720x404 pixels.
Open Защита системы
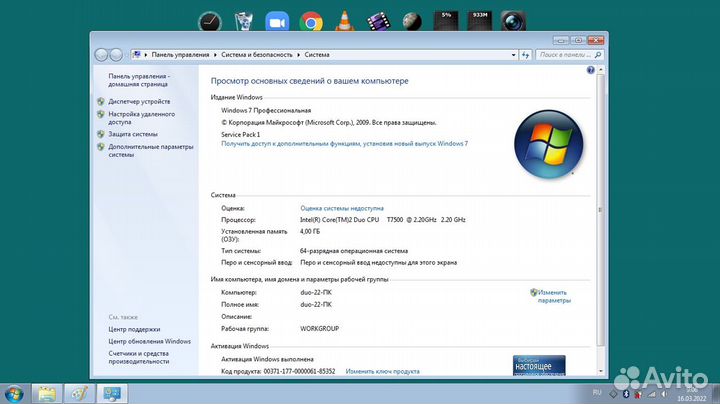click(133, 134)
